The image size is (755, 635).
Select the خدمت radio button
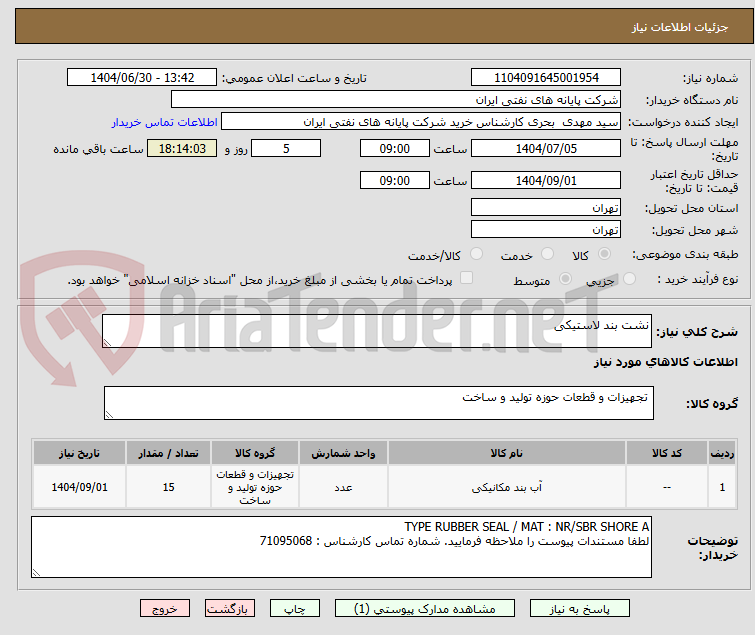coord(547,254)
